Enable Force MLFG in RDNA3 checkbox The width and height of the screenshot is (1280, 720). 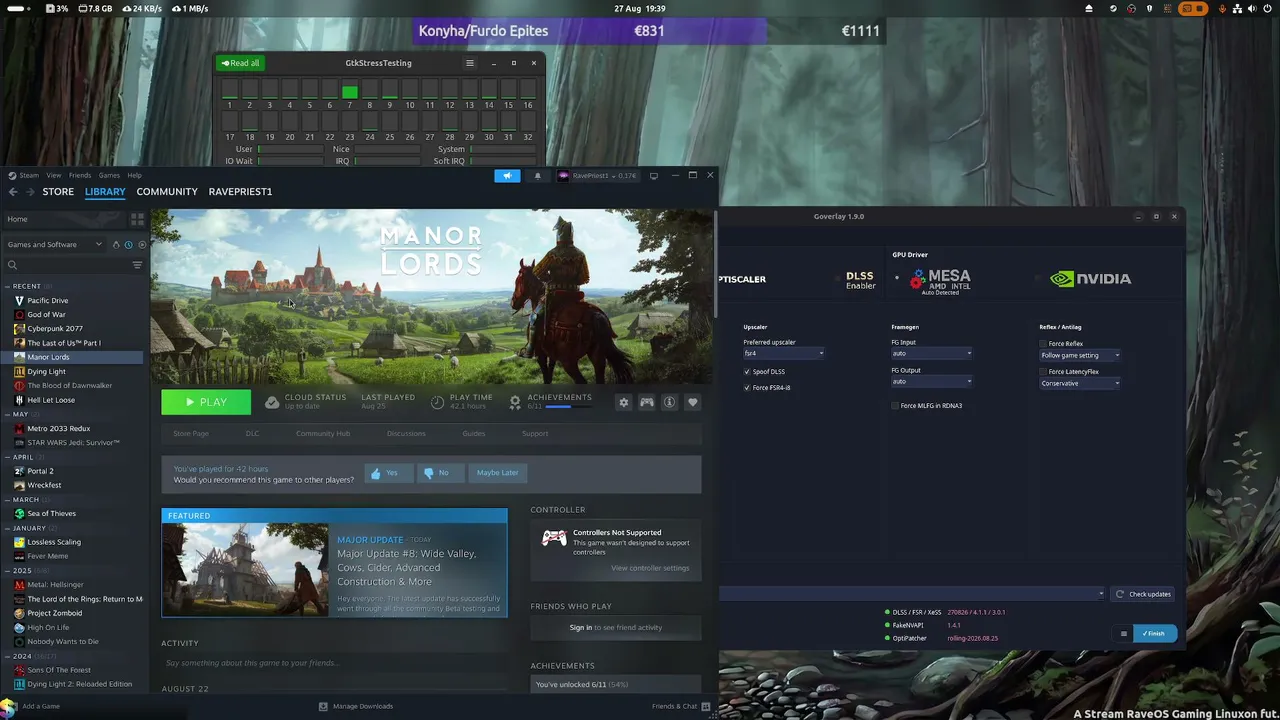click(895, 406)
